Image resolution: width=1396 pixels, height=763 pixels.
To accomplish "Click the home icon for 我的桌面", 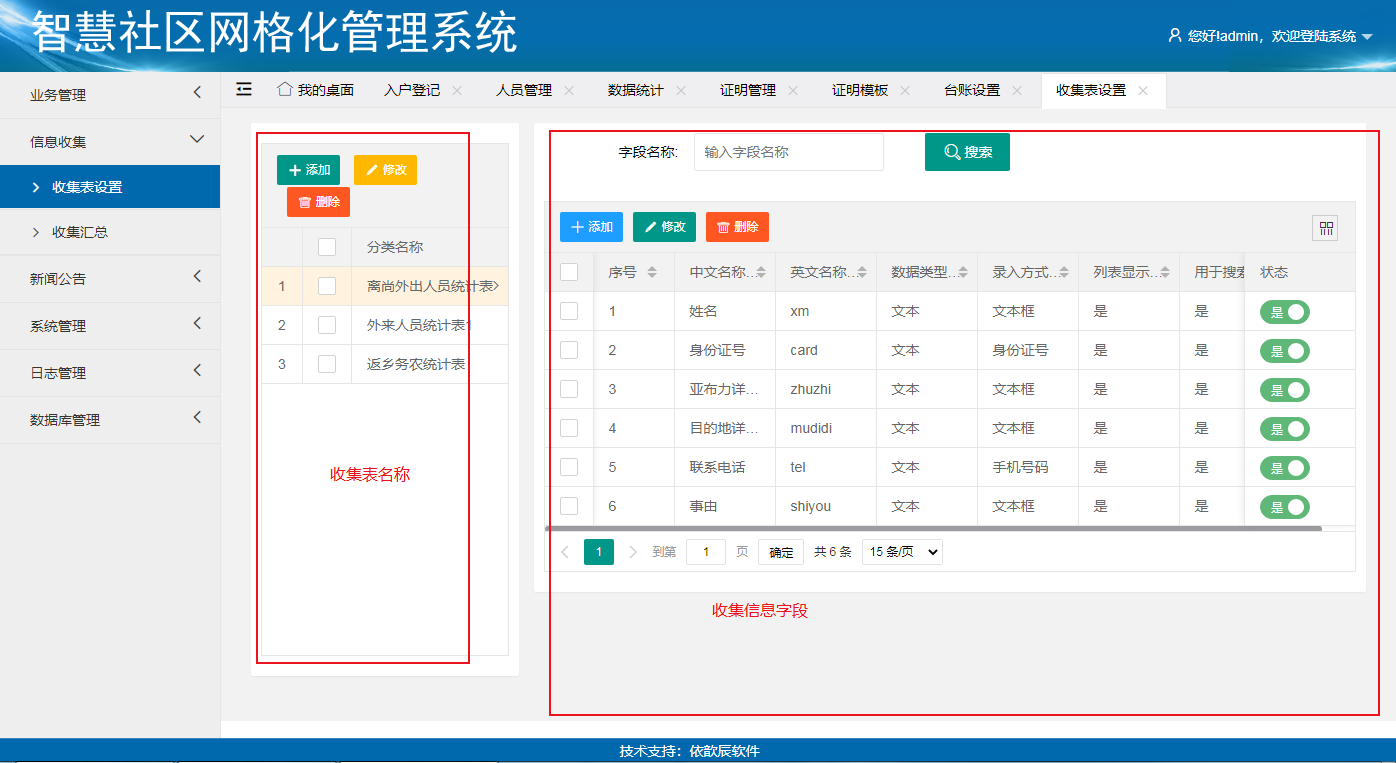I will point(284,89).
